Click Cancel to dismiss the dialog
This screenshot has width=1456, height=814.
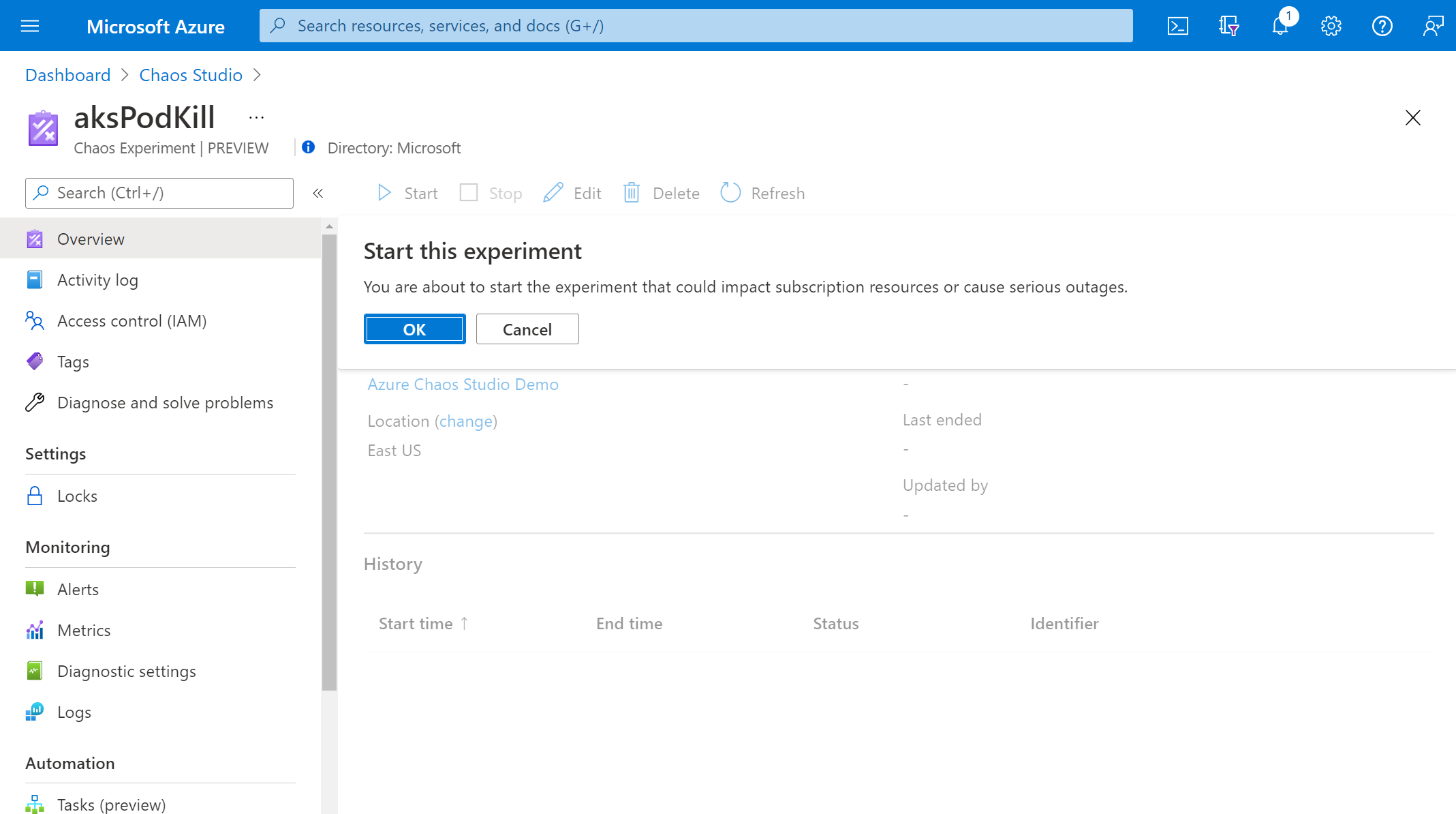527,329
